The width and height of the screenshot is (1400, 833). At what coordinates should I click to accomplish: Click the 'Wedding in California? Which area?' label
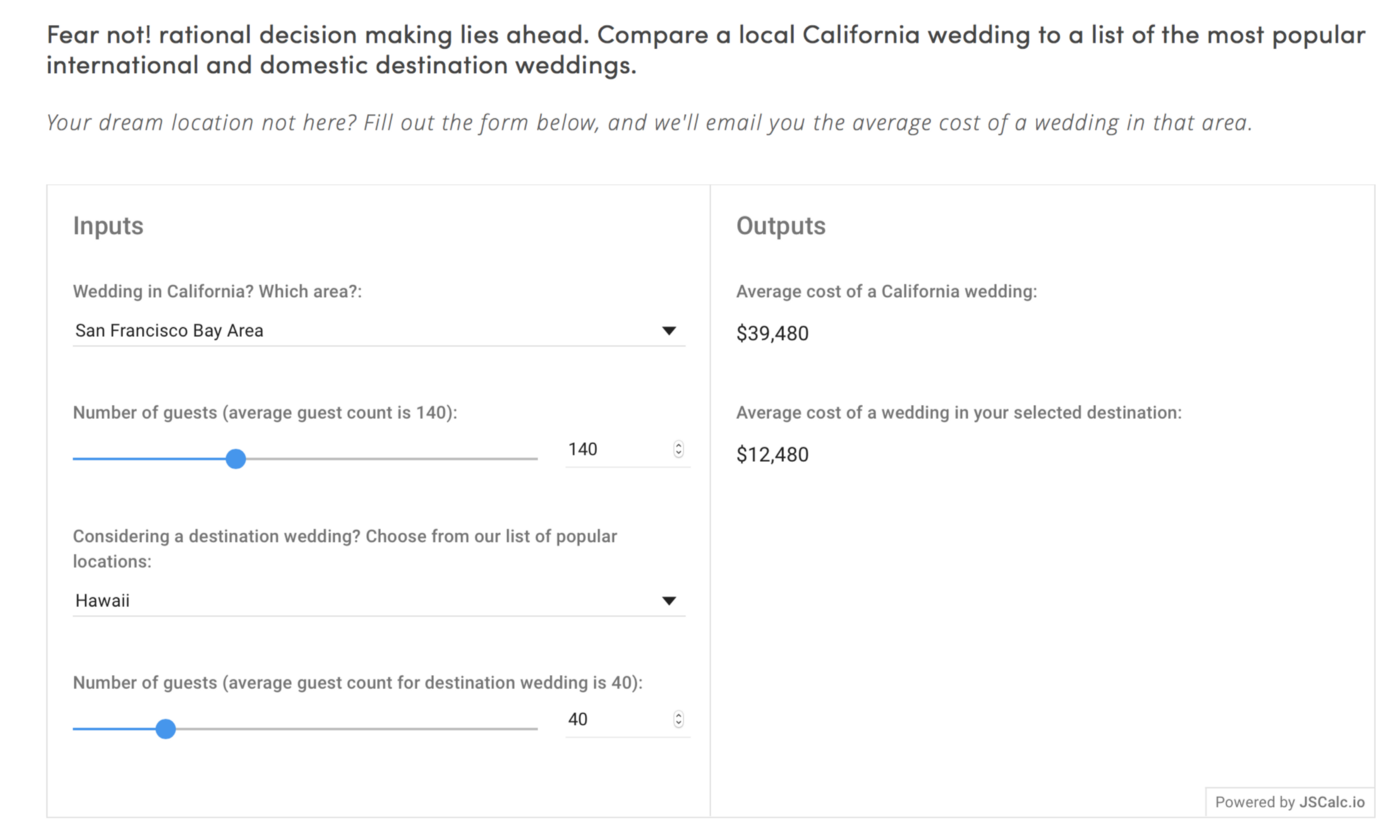tap(217, 292)
